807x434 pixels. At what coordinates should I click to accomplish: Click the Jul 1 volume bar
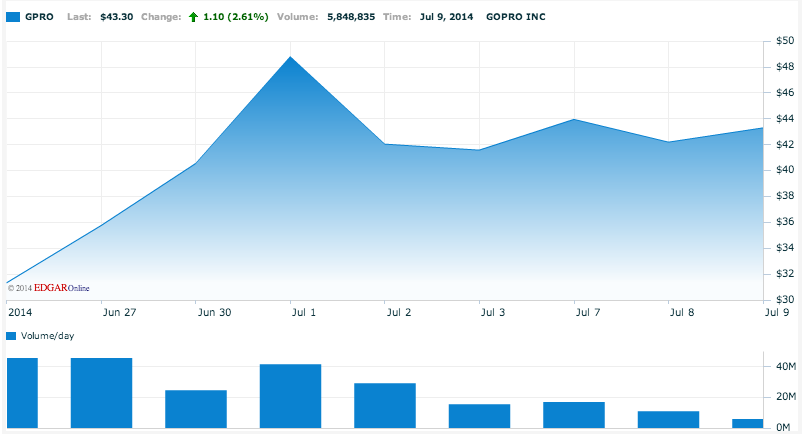click(291, 396)
